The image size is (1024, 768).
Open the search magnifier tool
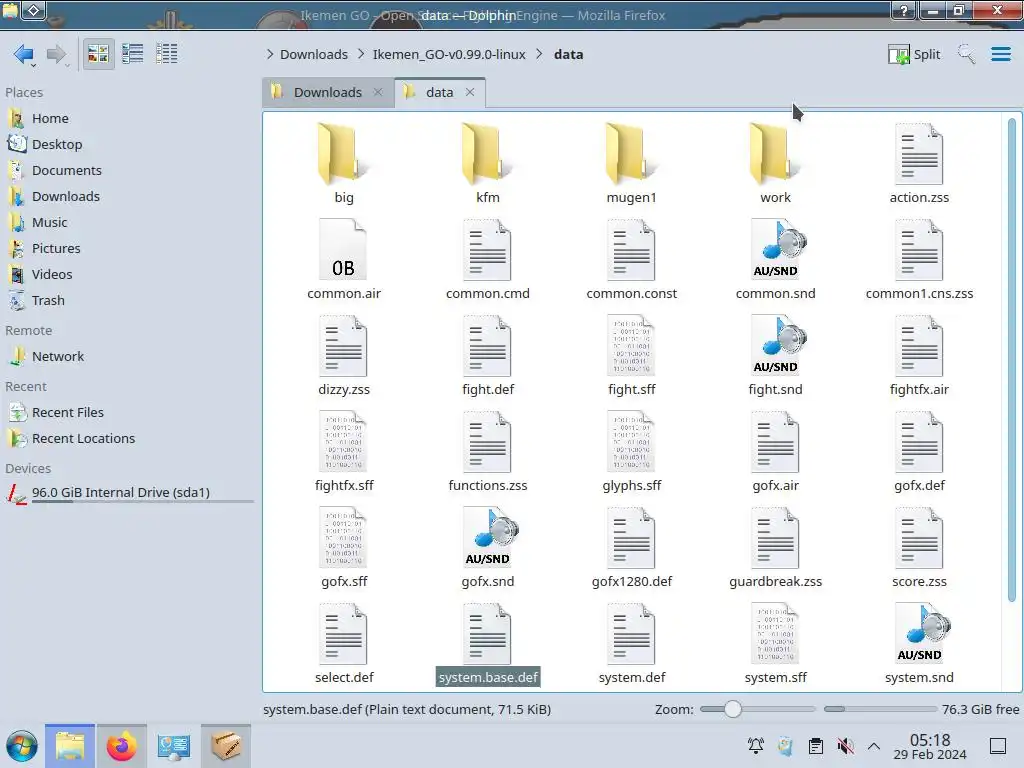(x=966, y=54)
